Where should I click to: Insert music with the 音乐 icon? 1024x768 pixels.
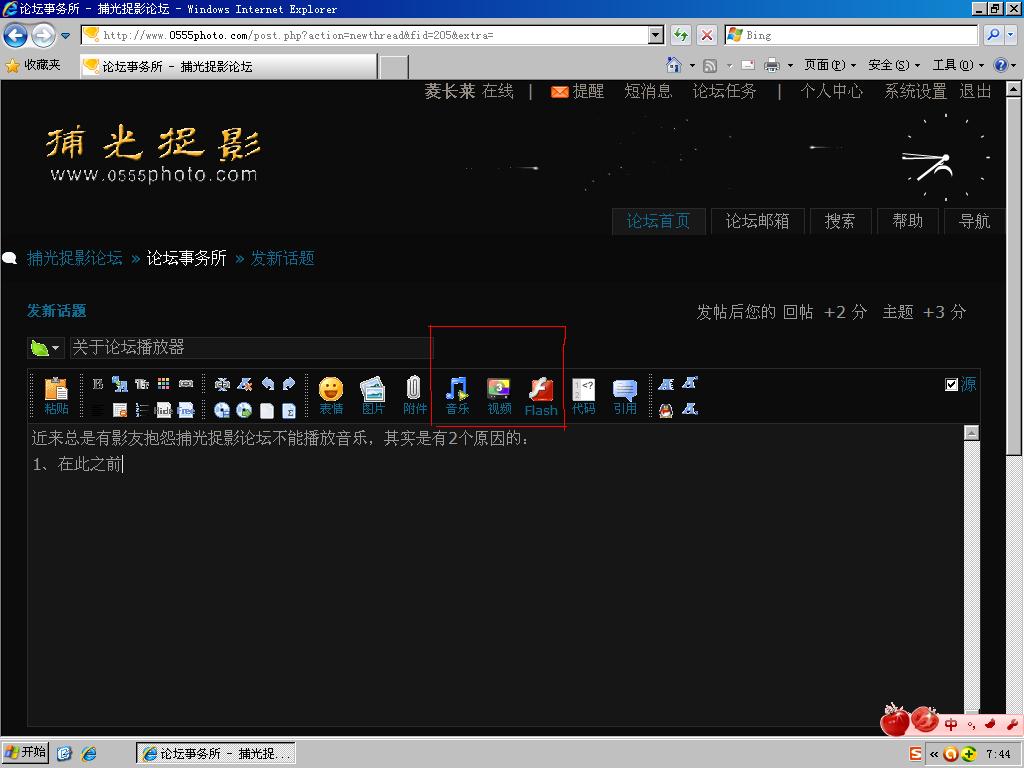457,394
